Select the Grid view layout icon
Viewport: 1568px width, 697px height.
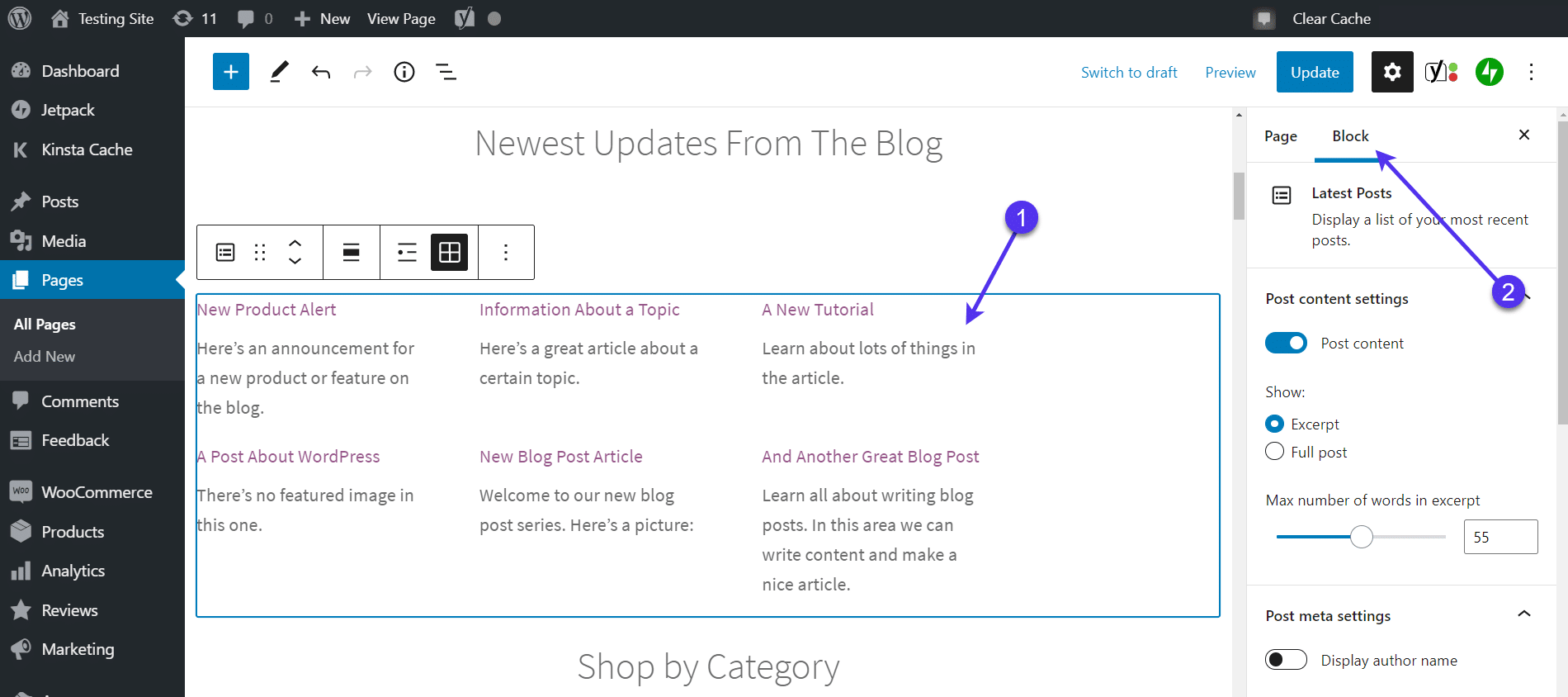(x=450, y=253)
